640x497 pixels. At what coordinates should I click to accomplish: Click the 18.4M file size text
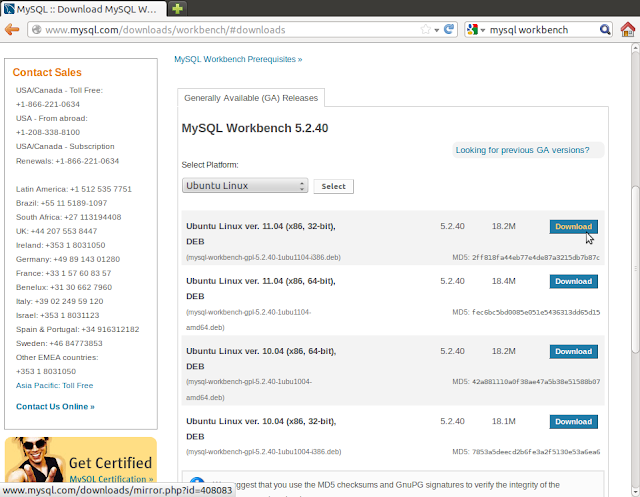click(504, 281)
